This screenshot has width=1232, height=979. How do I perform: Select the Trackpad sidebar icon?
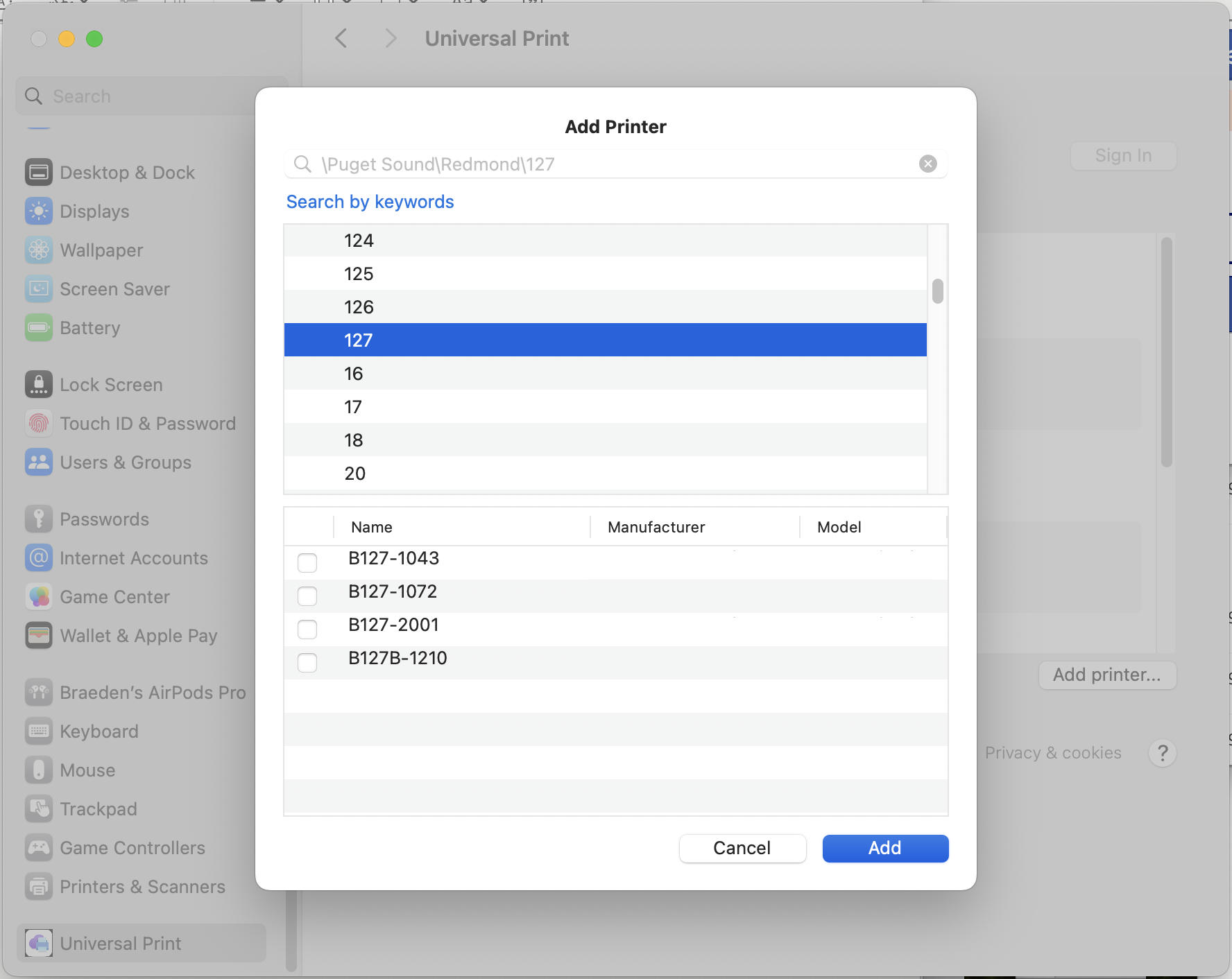click(39, 808)
